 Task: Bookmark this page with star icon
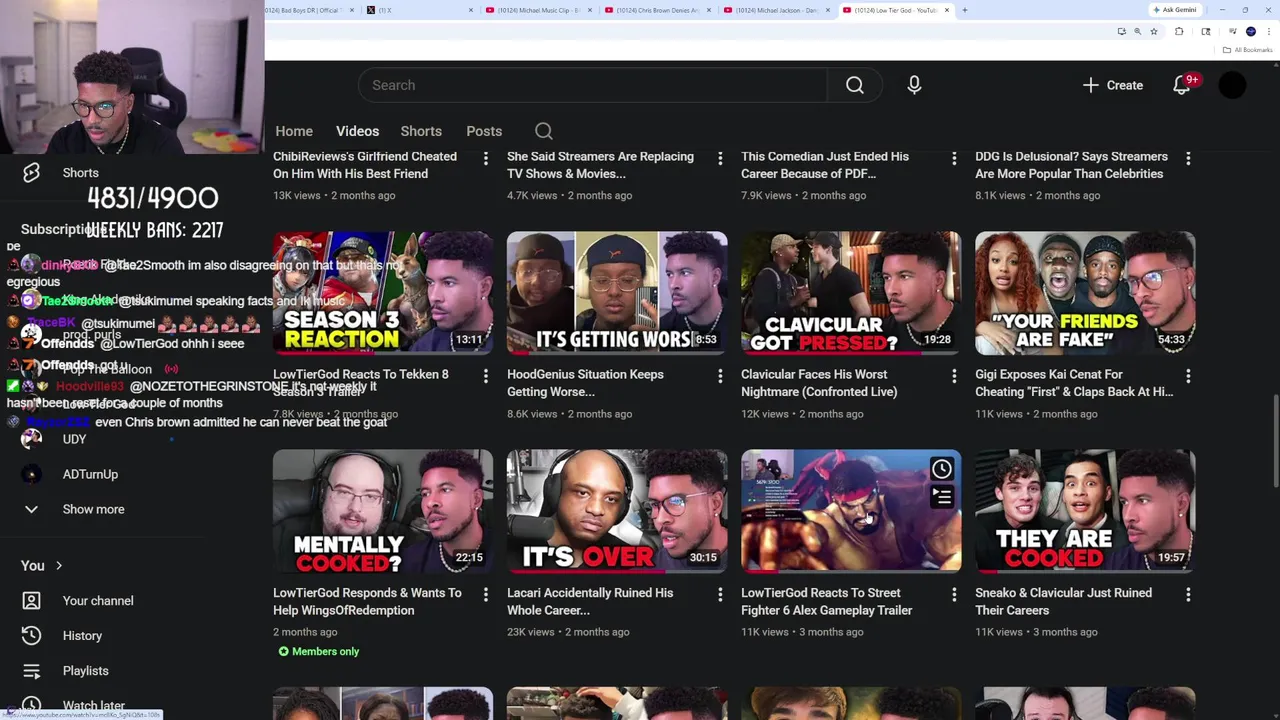[x=1154, y=32]
